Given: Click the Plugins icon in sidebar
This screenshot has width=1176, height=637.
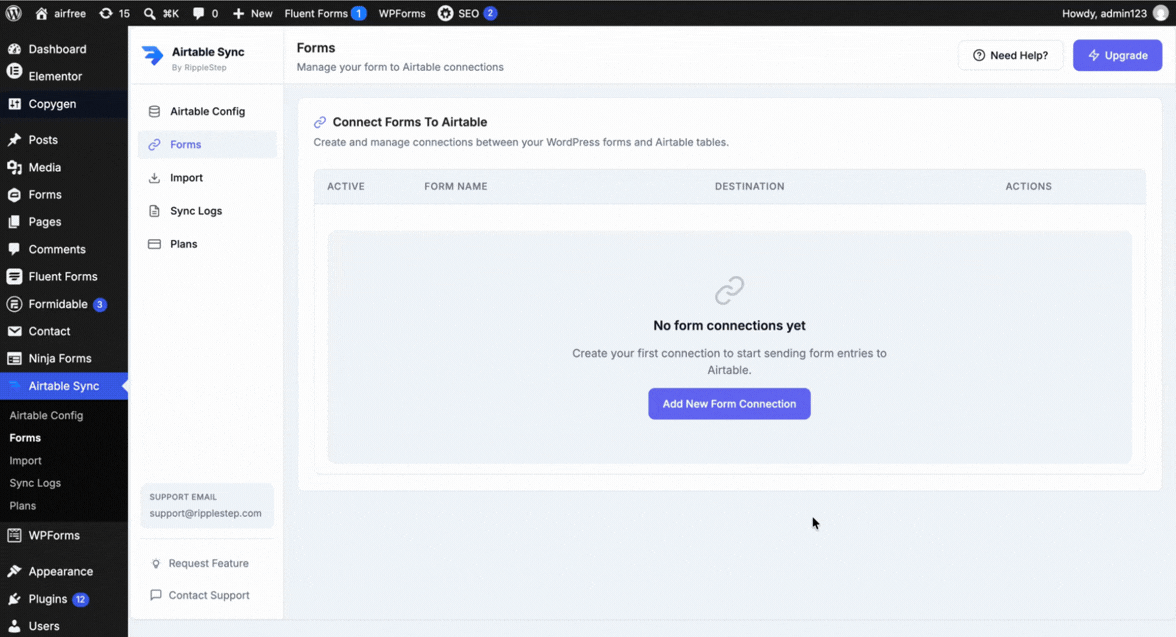Looking at the screenshot, I should click(14, 599).
